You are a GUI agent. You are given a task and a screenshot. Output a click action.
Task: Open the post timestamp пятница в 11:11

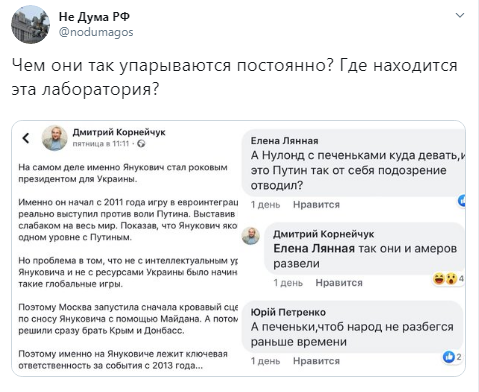(101, 144)
